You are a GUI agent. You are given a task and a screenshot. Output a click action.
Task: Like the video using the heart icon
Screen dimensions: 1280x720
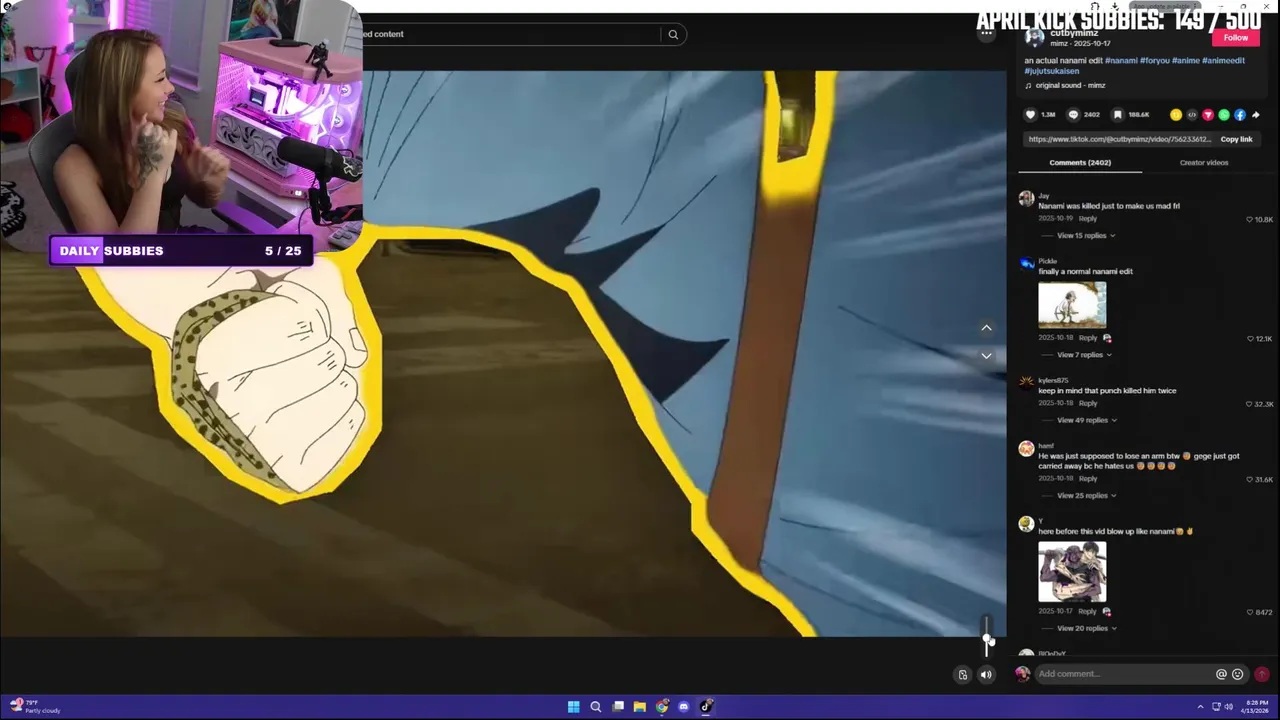(x=1030, y=115)
